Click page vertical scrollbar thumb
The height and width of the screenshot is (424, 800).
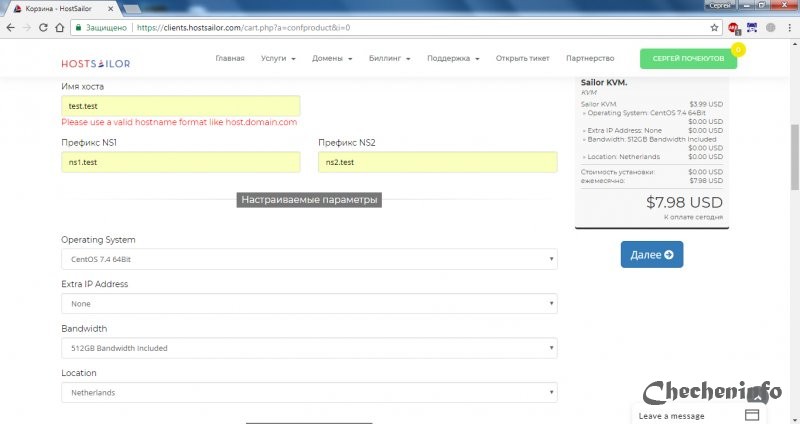tap(795, 157)
